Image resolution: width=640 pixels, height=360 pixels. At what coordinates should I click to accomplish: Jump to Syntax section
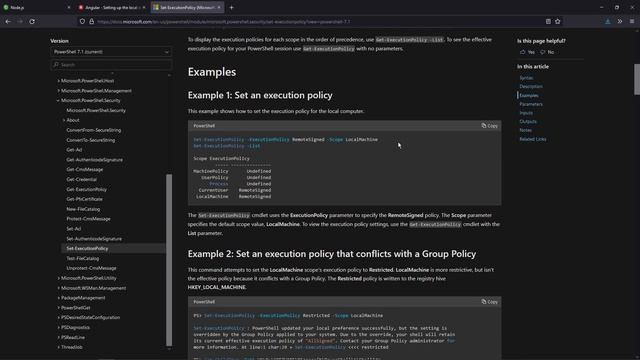[526, 78]
